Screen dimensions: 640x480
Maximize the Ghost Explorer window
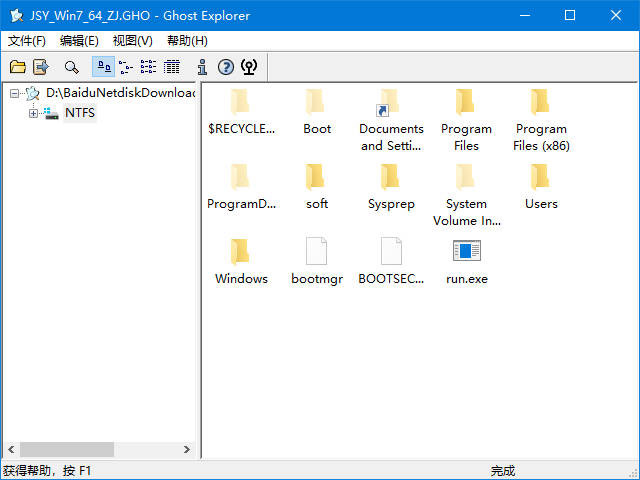(x=570, y=16)
